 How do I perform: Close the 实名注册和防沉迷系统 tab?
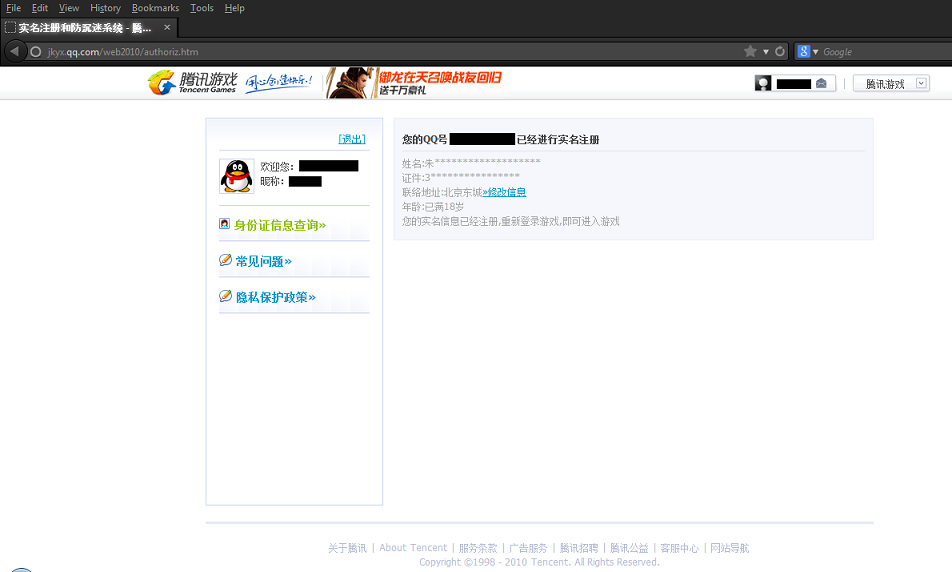point(167,27)
